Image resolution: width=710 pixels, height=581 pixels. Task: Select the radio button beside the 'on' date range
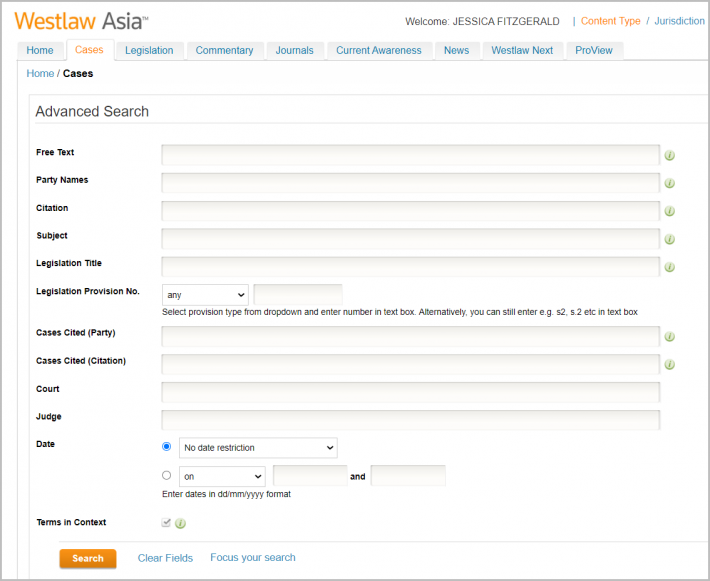pyautogui.click(x=167, y=475)
